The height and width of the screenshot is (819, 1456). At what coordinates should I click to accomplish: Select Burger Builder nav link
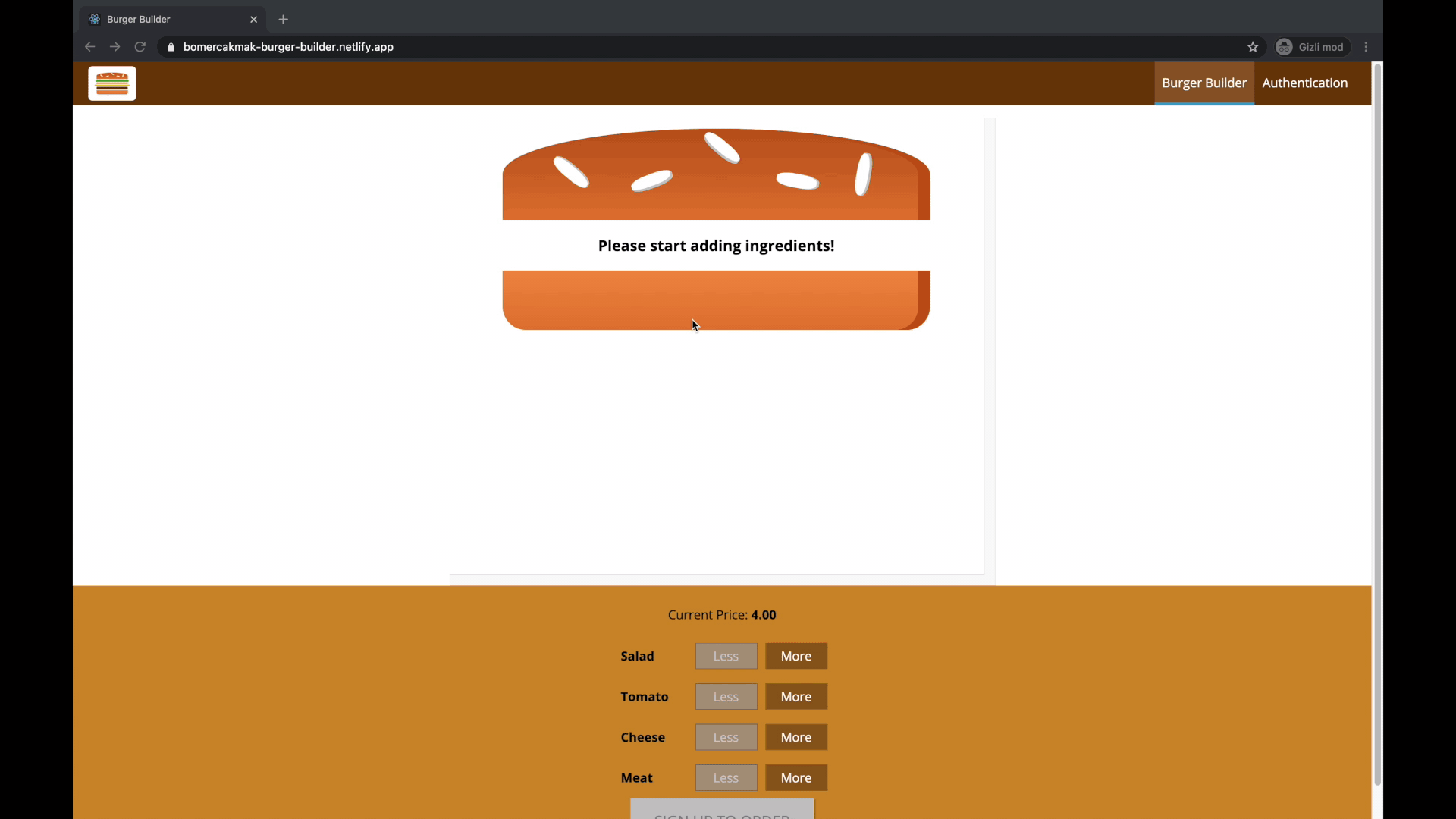[1203, 83]
